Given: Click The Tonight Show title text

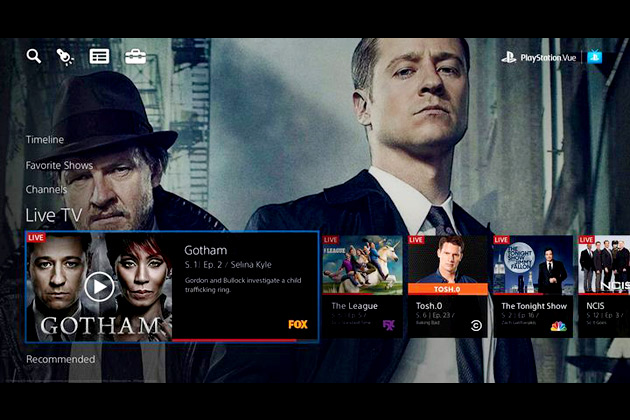Looking at the screenshot, I should tap(534, 306).
